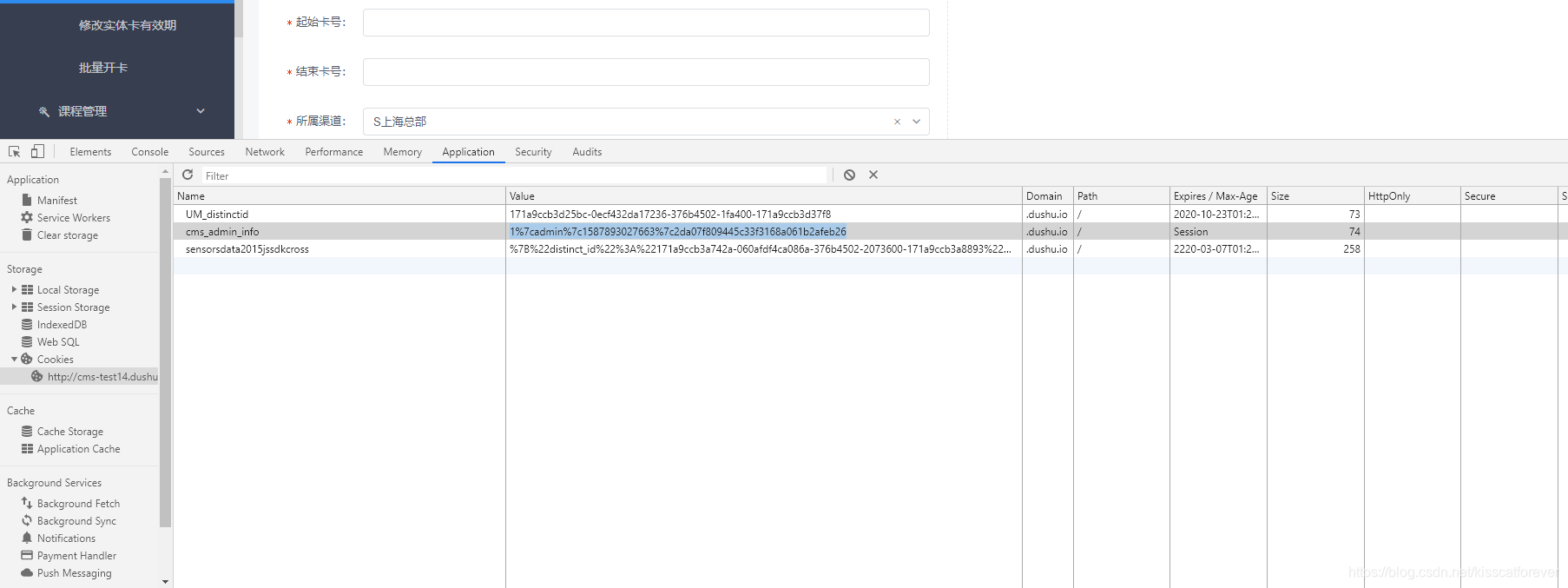1568x588 pixels.
Task: Click the Clear storage trash icon
Action: click(27, 235)
